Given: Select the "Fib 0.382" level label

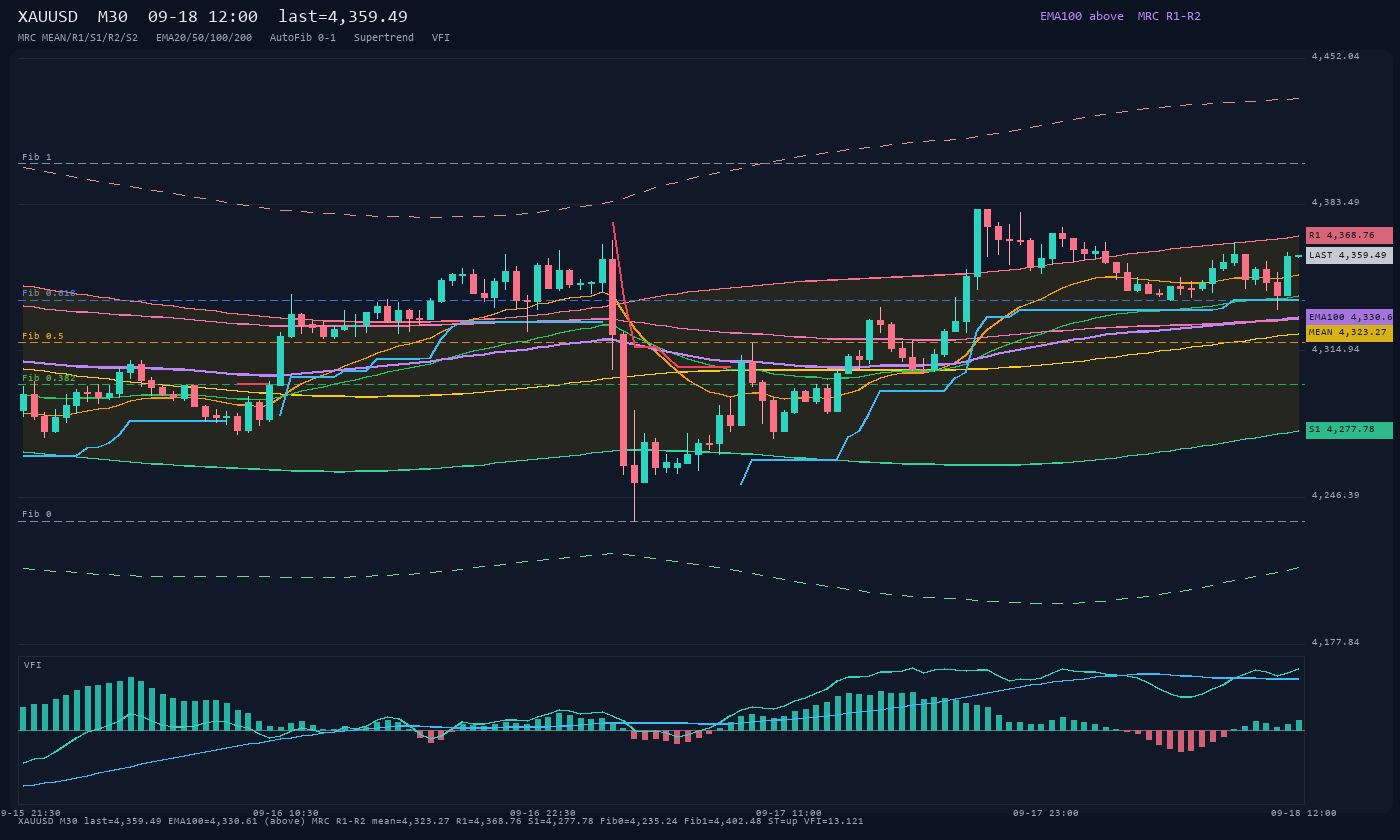Looking at the screenshot, I should (x=49, y=378).
